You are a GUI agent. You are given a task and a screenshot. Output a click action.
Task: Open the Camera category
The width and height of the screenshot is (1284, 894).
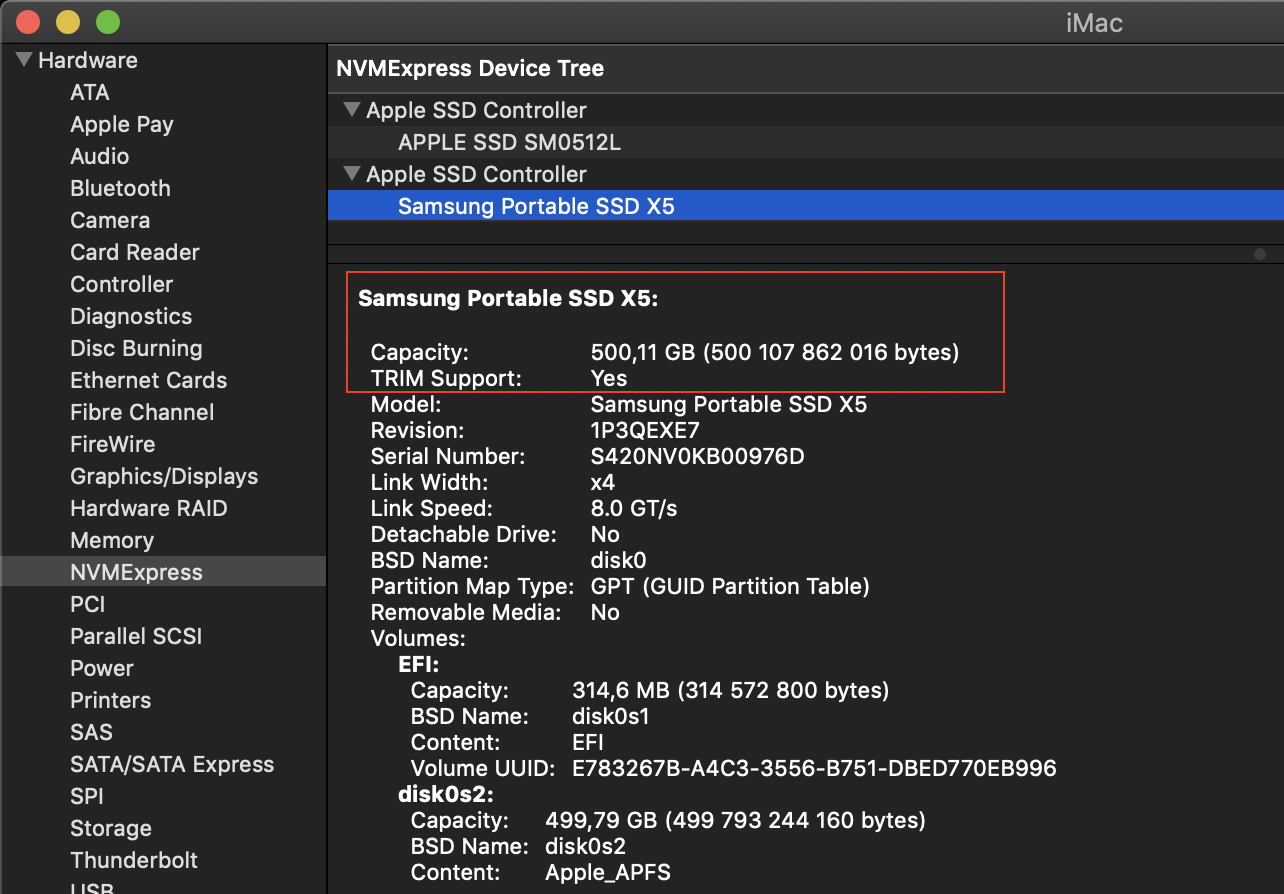click(x=110, y=220)
